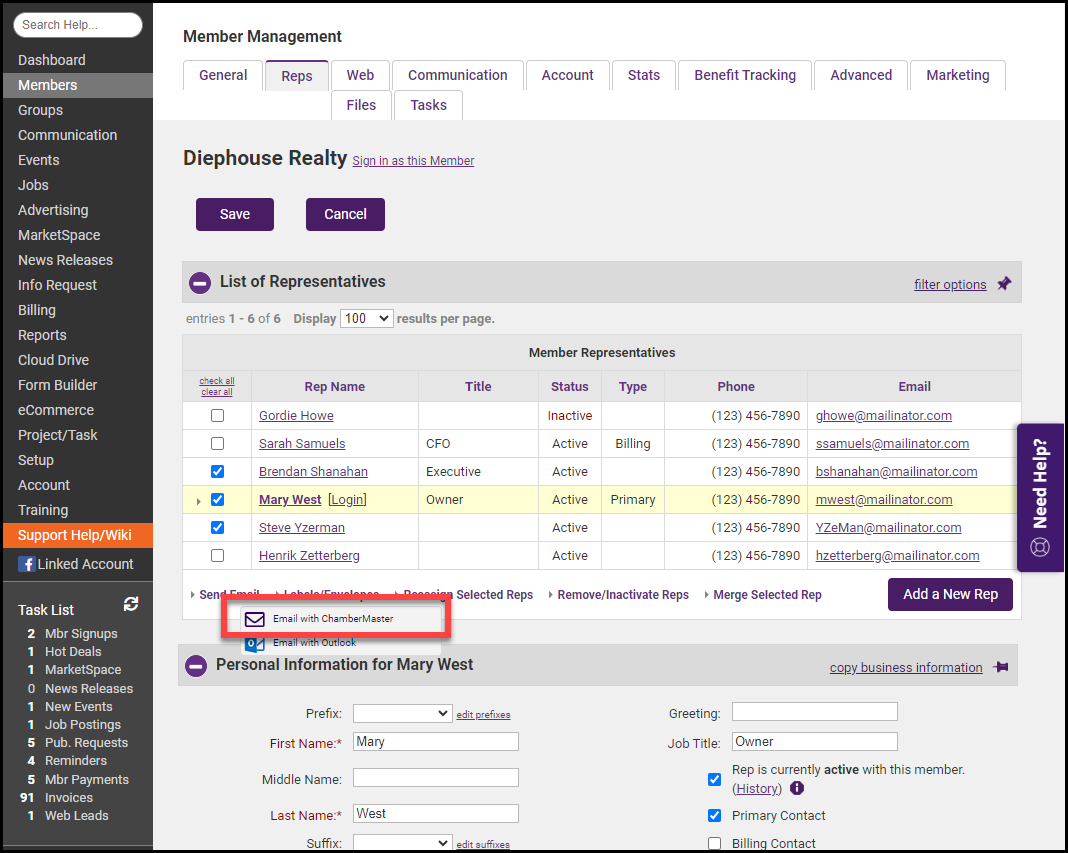Open the Sign in as this Member link
The width and height of the screenshot is (1068, 853).
tap(413, 161)
